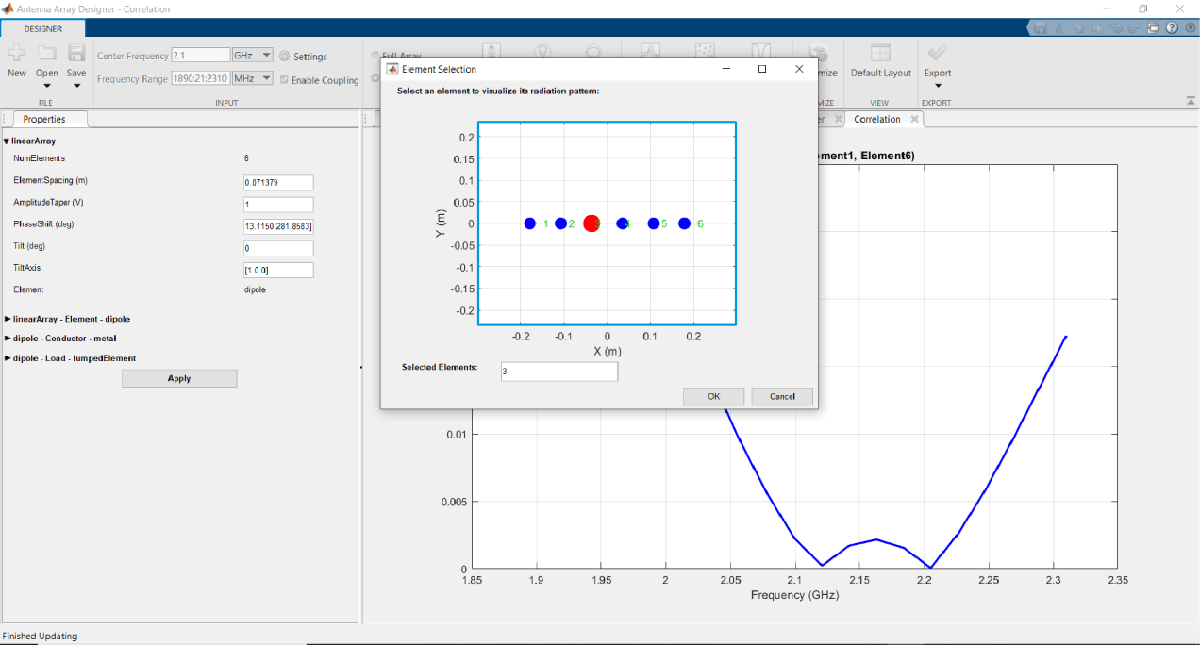Select the Properties panel tab
Image resolution: width=1200 pixels, height=645 pixels.
pos(44,119)
